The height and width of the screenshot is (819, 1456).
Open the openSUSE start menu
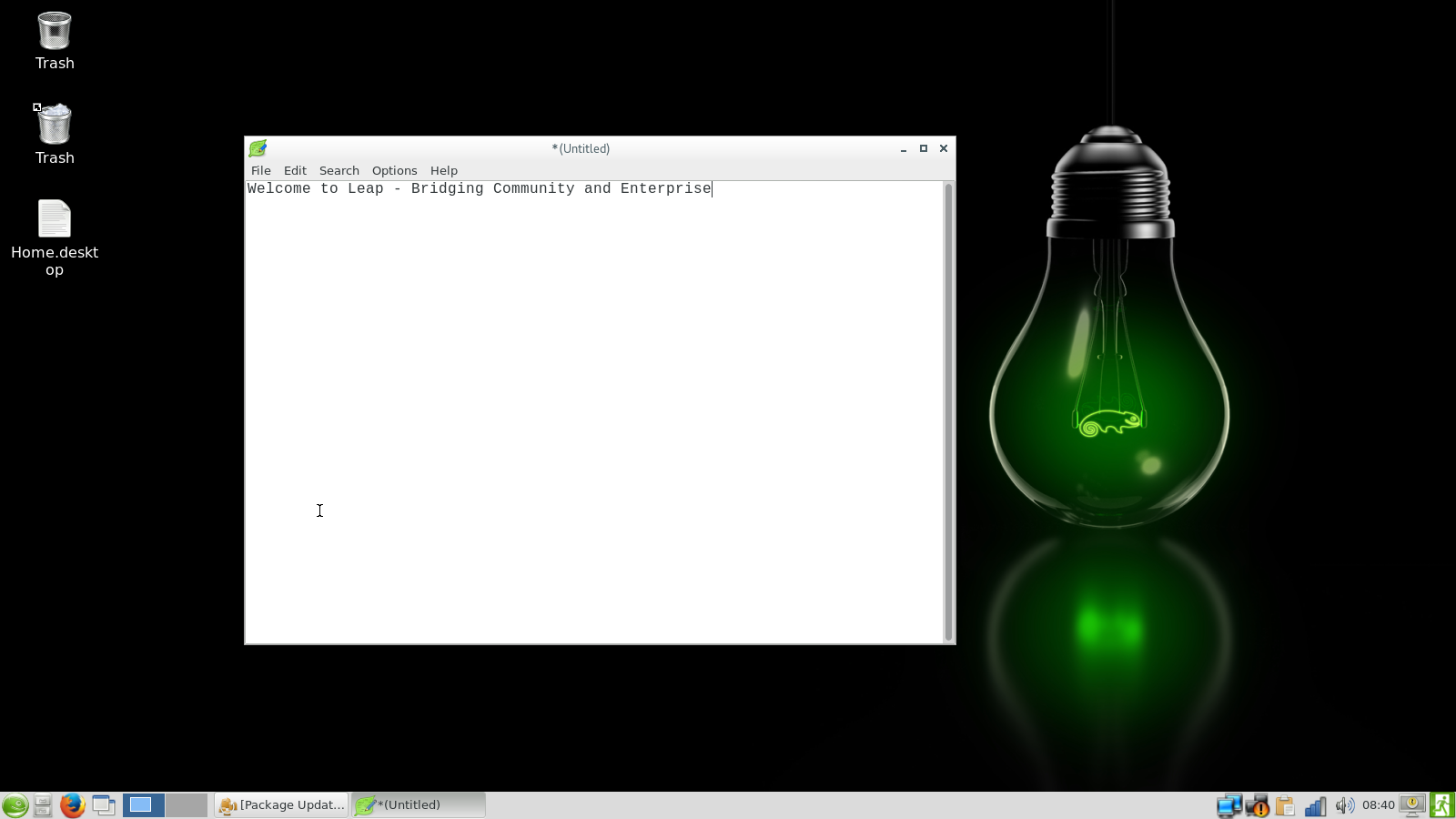click(15, 805)
